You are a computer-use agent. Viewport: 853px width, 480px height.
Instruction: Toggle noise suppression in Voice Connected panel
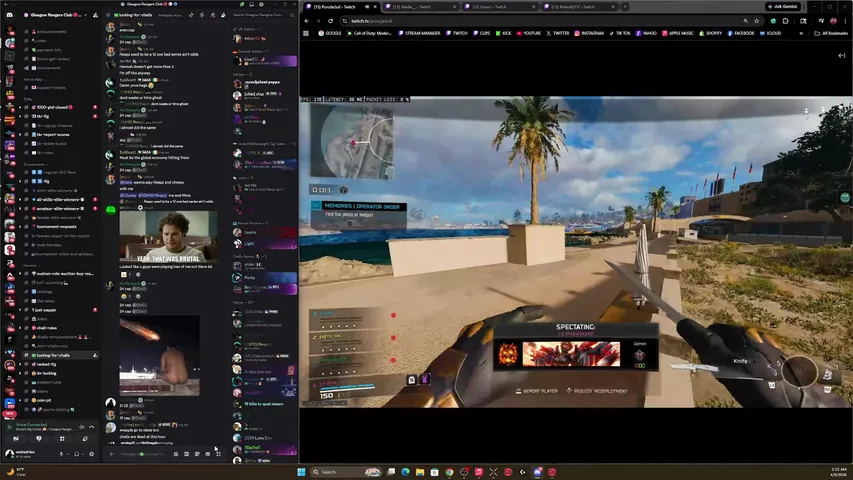[x=82, y=427]
